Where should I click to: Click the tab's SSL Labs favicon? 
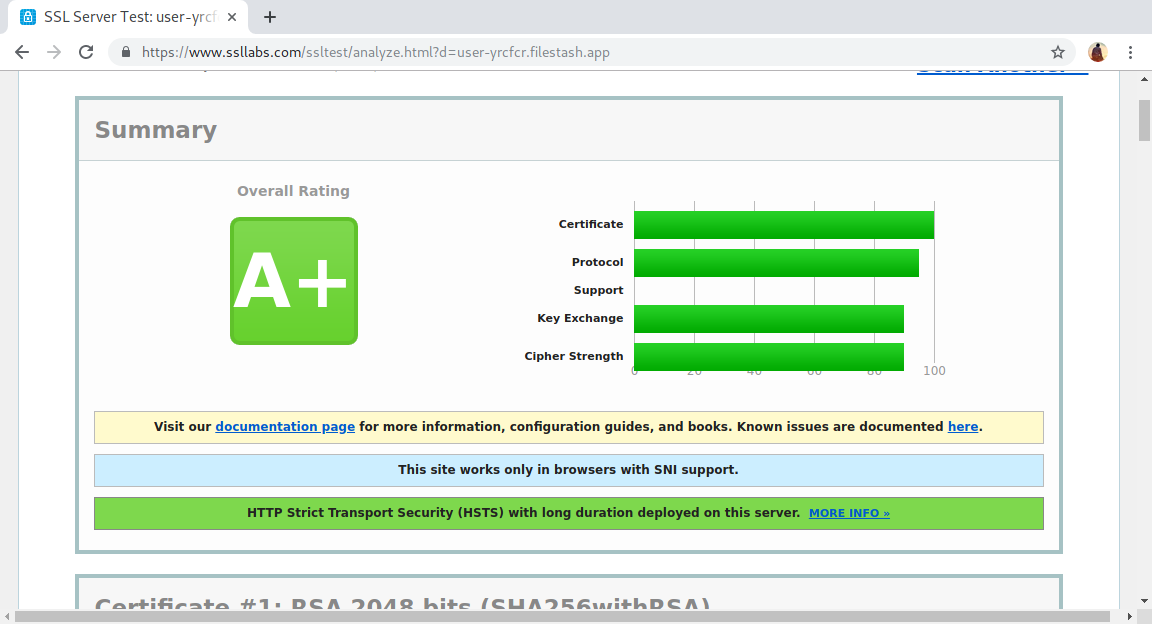click(28, 17)
